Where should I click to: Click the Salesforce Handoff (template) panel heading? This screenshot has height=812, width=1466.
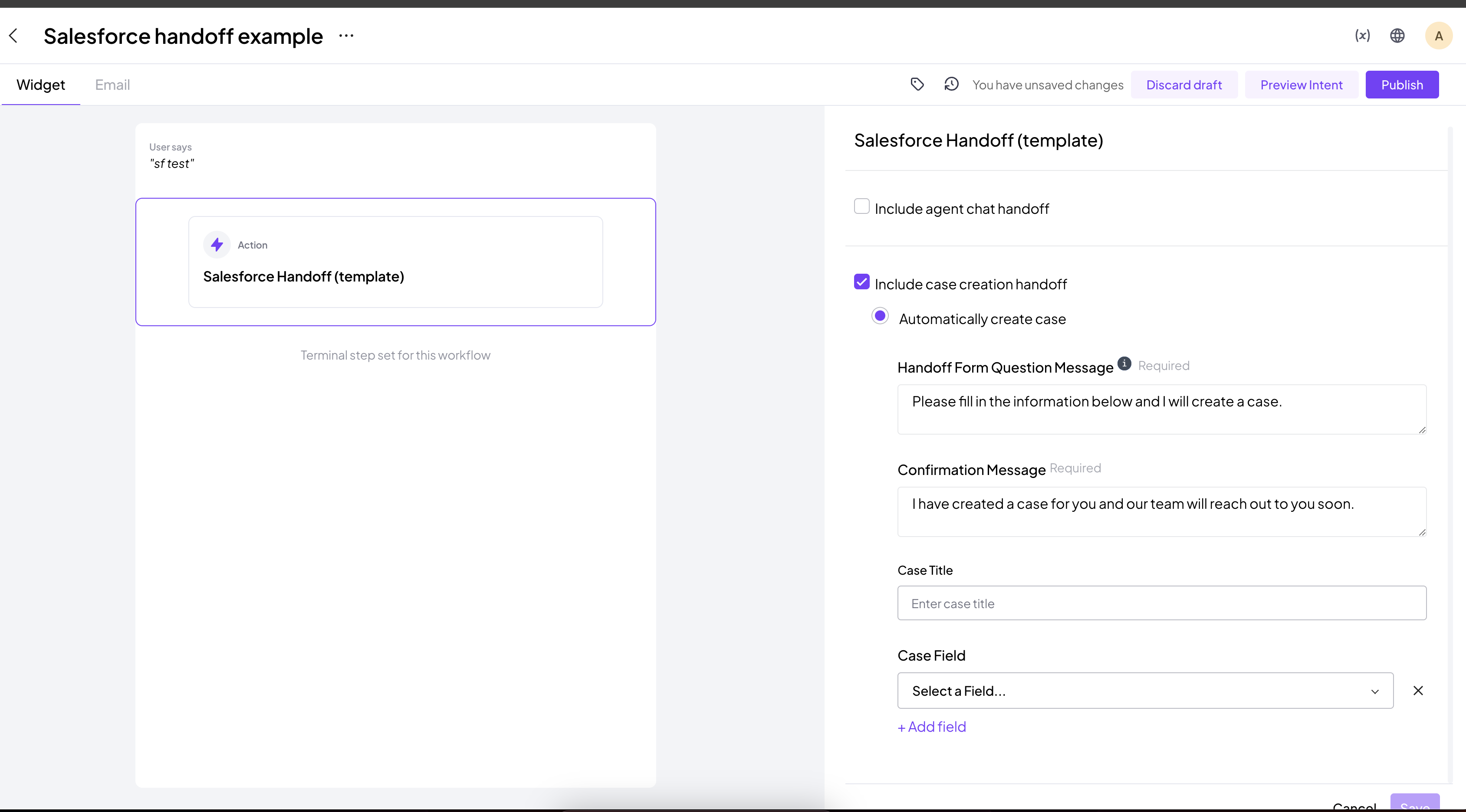[978, 141]
